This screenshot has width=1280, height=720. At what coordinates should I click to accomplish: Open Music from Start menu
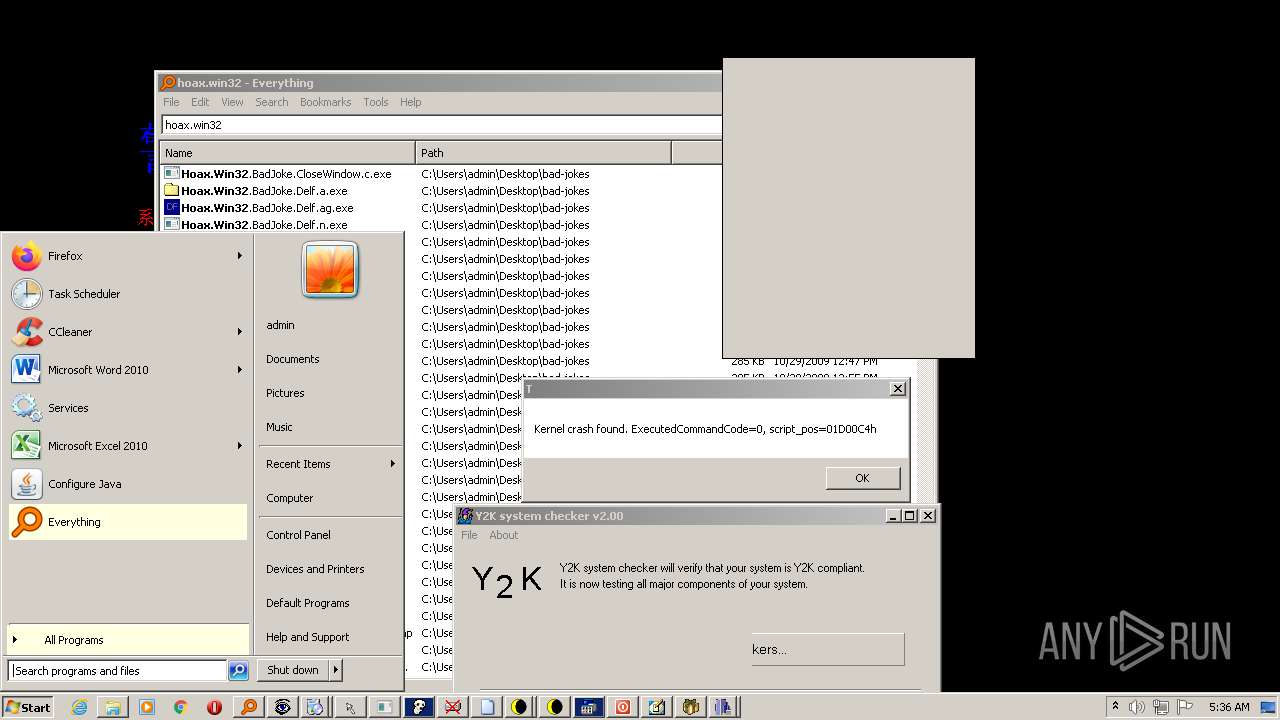click(x=330, y=427)
